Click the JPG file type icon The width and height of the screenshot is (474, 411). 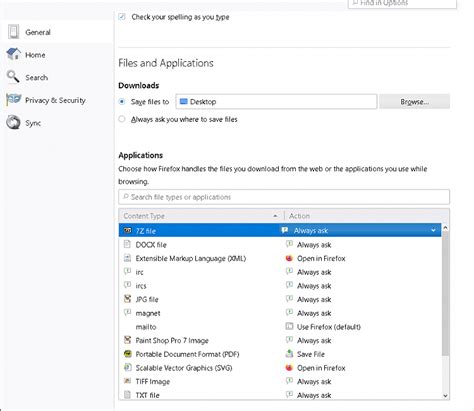127,299
